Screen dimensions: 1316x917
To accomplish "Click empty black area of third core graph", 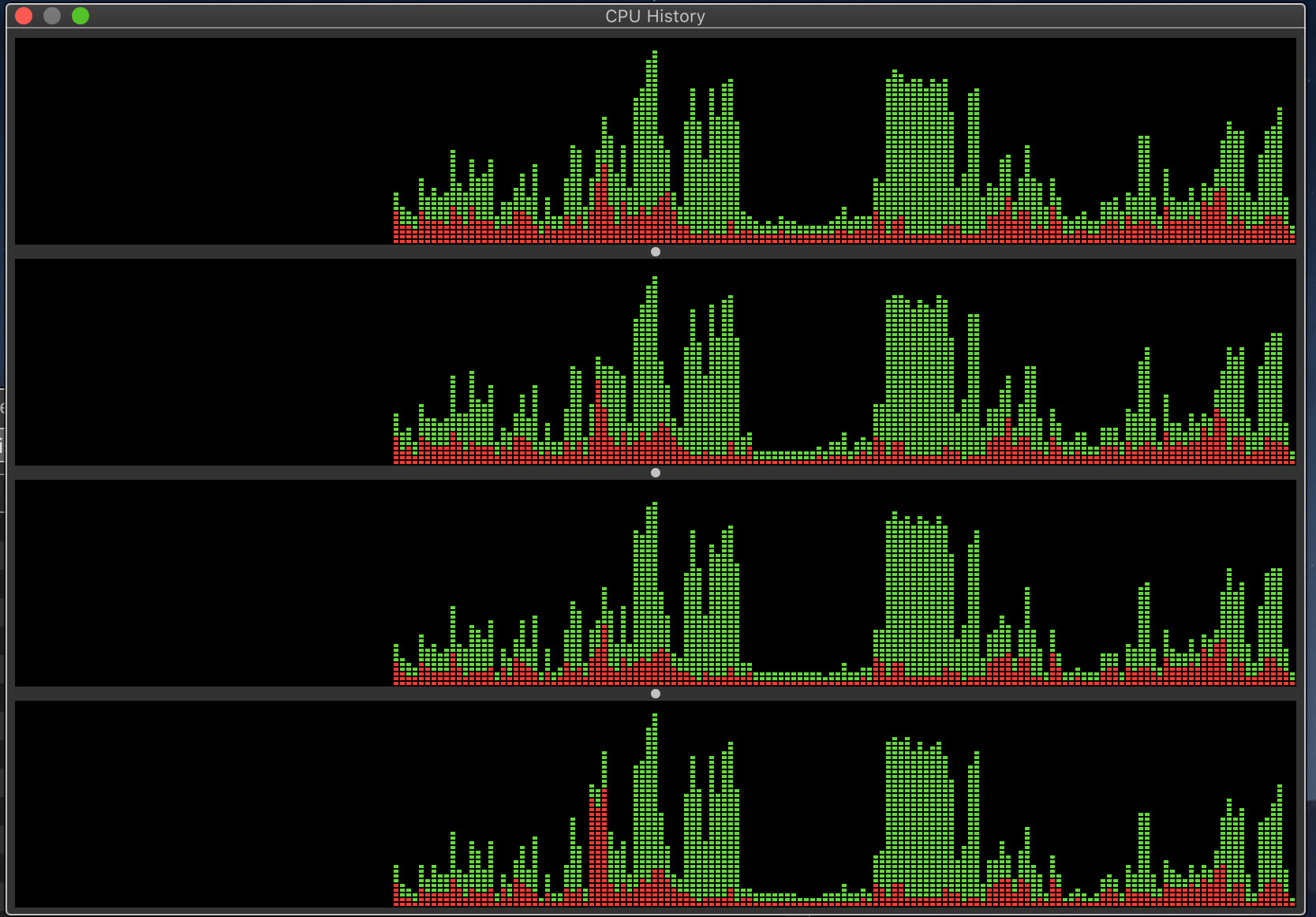I will pyautogui.click(x=204, y=583).
